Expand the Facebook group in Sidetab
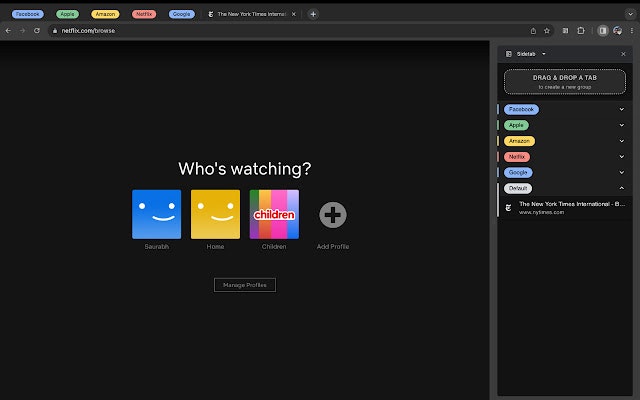This screenshot has height=400, width=640. (622, 109)
